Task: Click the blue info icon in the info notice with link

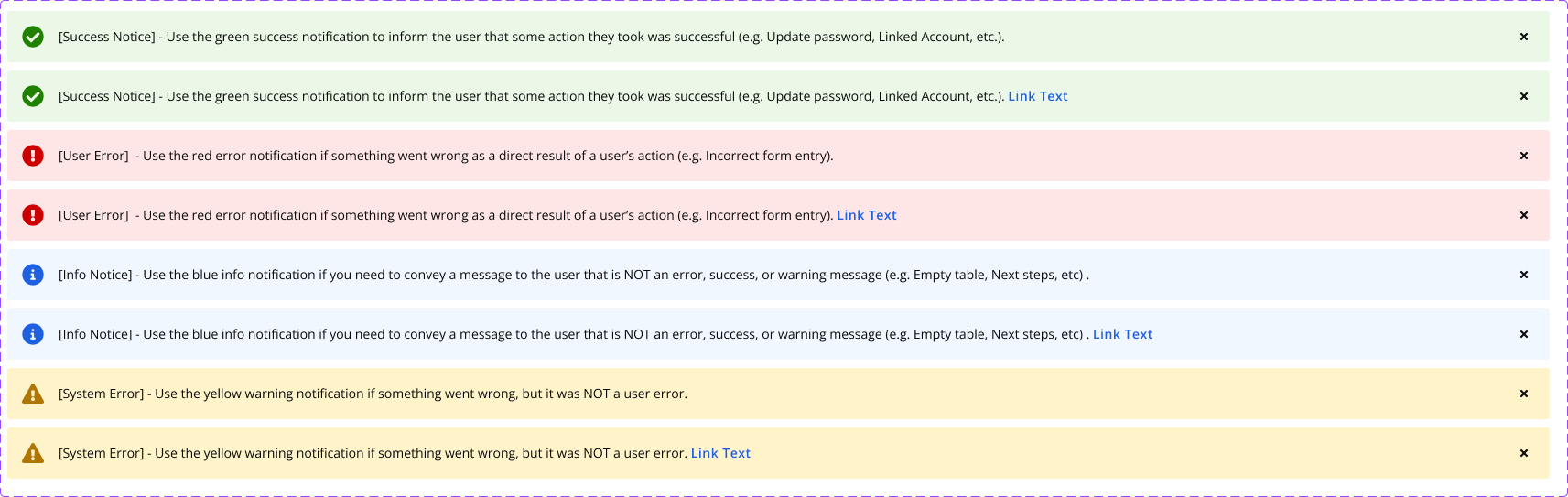Action: (33, 334)
